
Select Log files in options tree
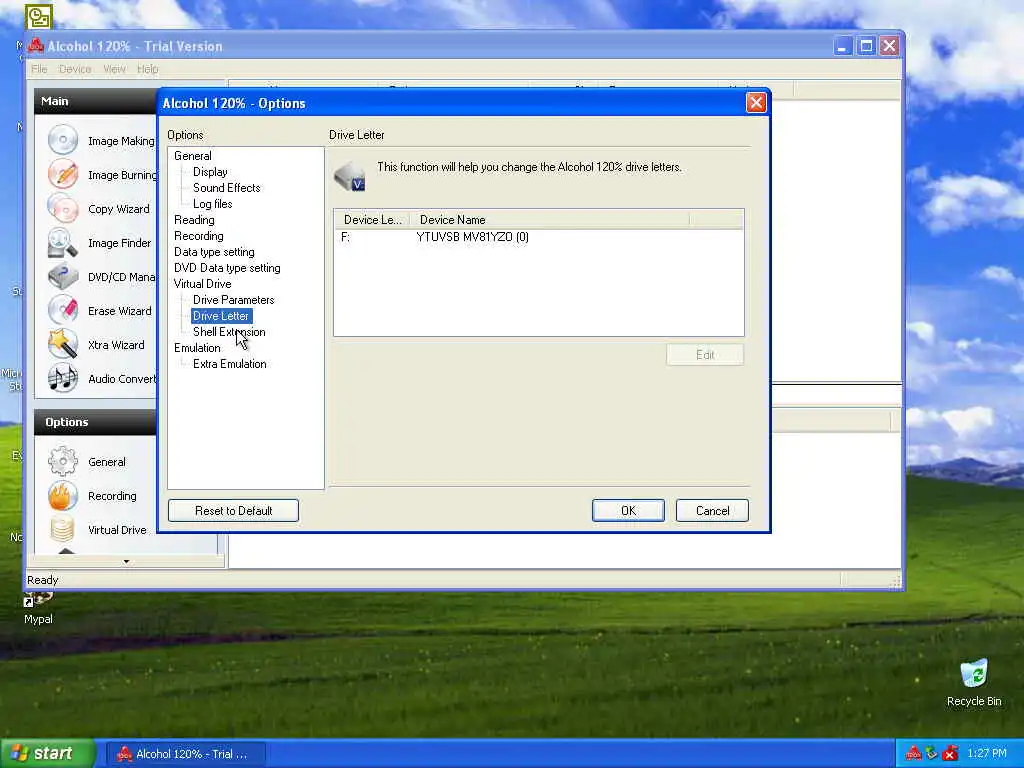(x=212, y=204)
